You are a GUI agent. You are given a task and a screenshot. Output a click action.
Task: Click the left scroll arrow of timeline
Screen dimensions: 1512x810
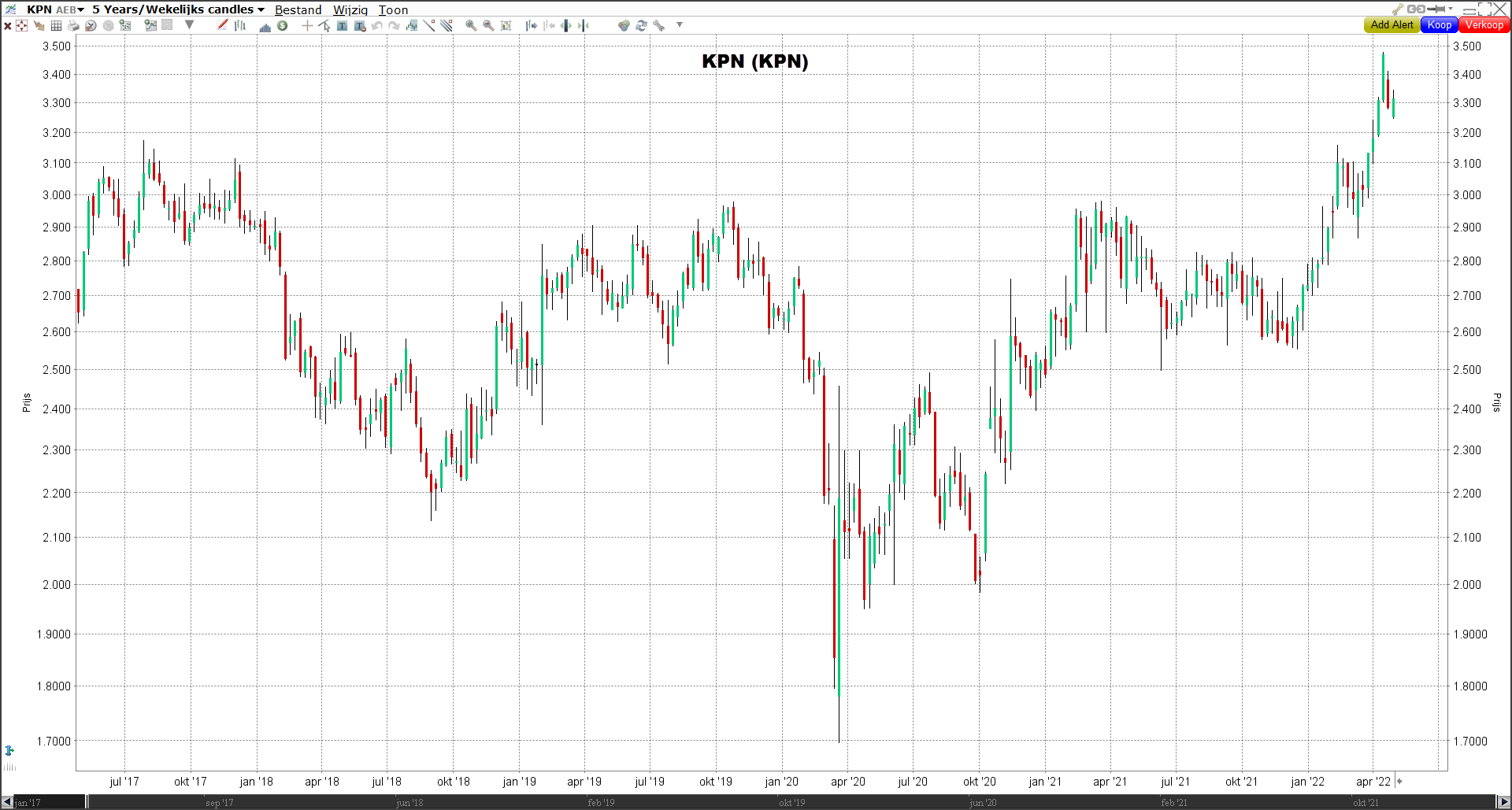7,802
